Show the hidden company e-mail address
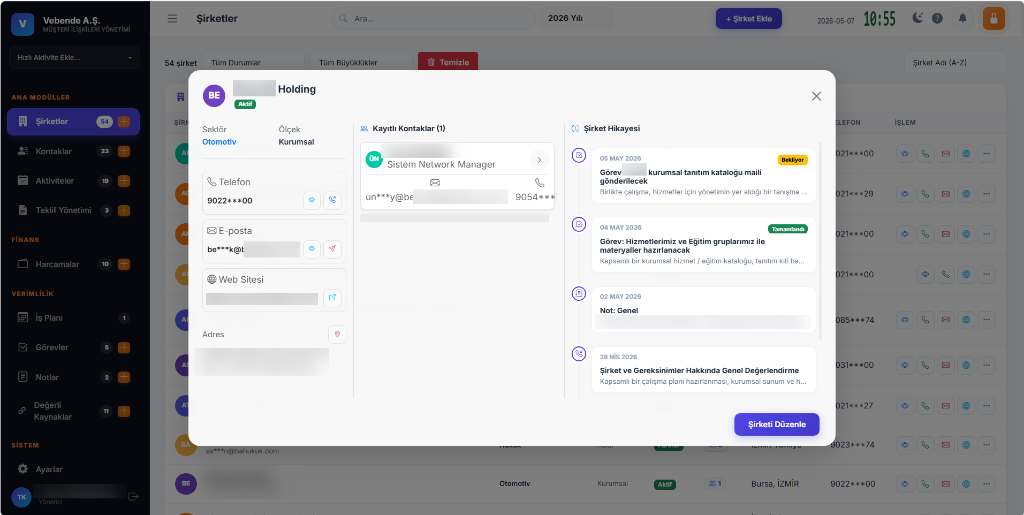Screen dimensions: 1024x515 [312, 249]
